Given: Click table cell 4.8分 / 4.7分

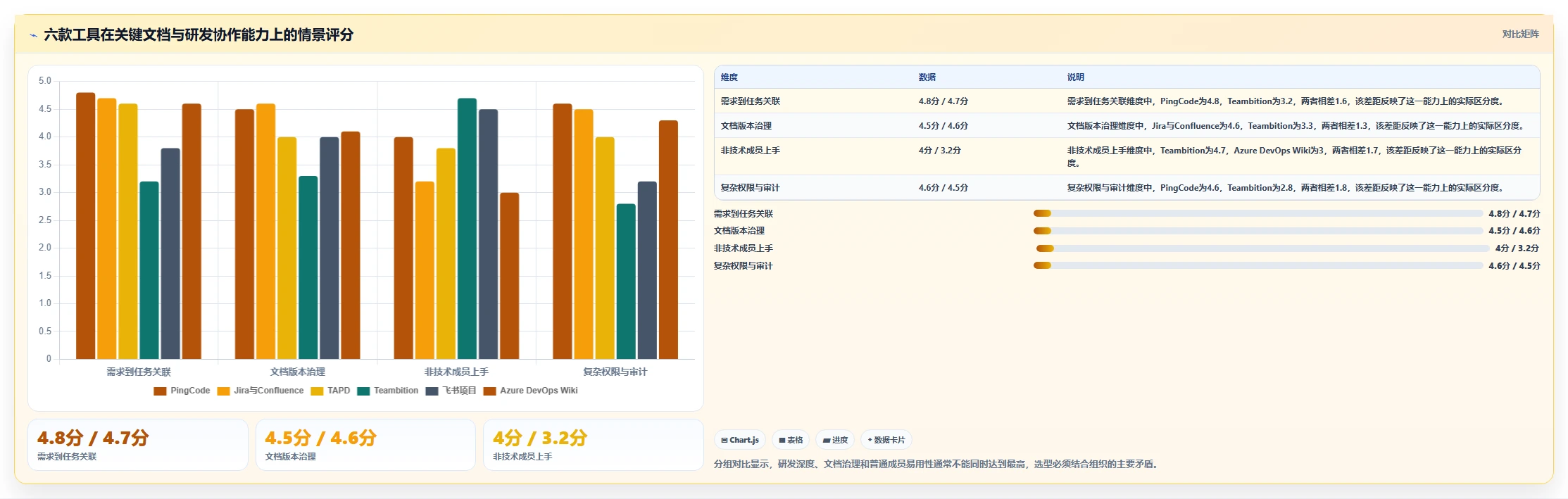Looking at the screenshot, I should click(x=943, y=101).
